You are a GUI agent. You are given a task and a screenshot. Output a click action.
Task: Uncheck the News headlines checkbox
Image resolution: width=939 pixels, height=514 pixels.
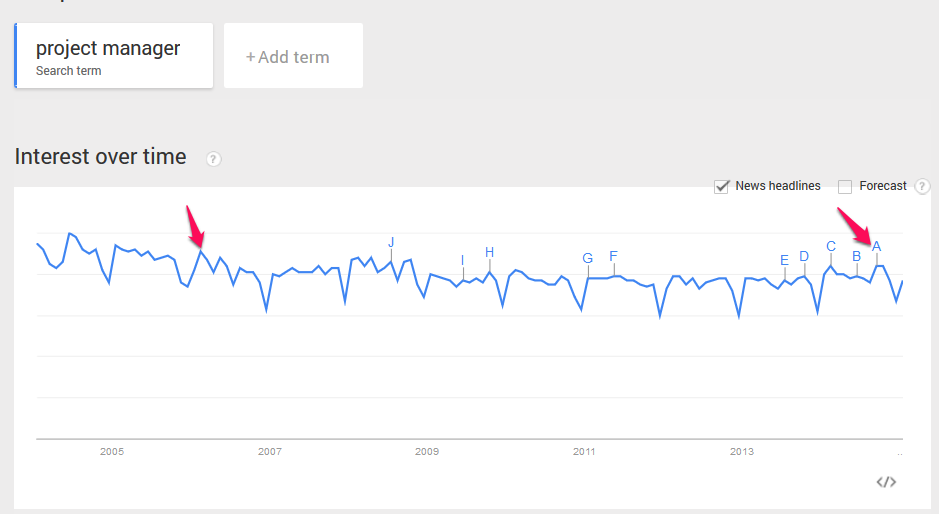[x=722, y=186]
